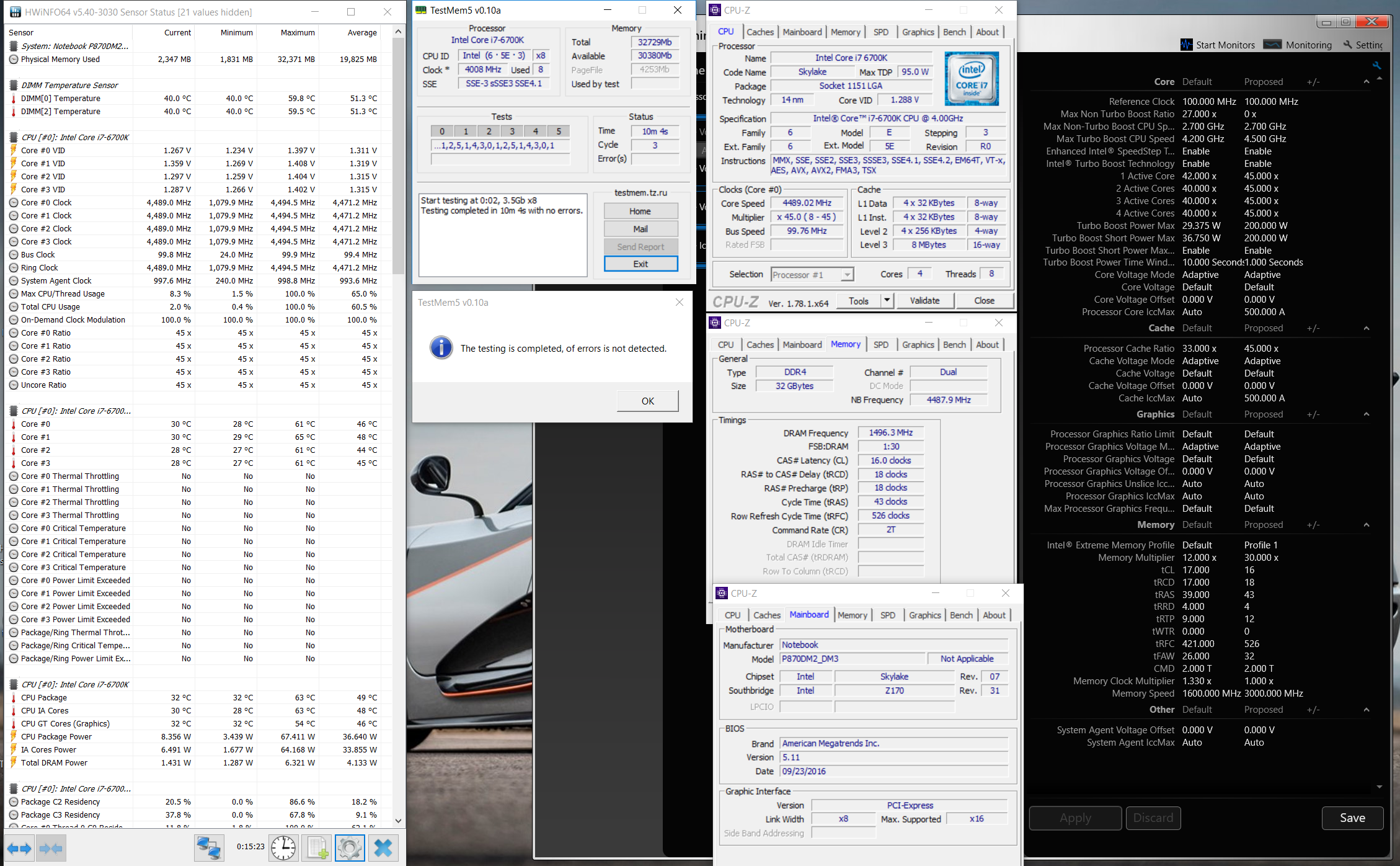Open the HWiNFO network monitoring computers icon
Screen dimensions: 1400x866
pos(209,848)
